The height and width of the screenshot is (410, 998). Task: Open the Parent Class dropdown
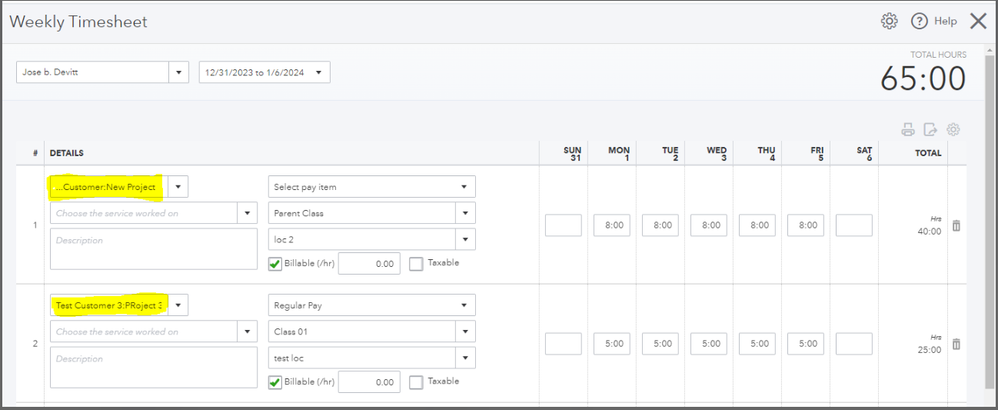pos(463,213)
